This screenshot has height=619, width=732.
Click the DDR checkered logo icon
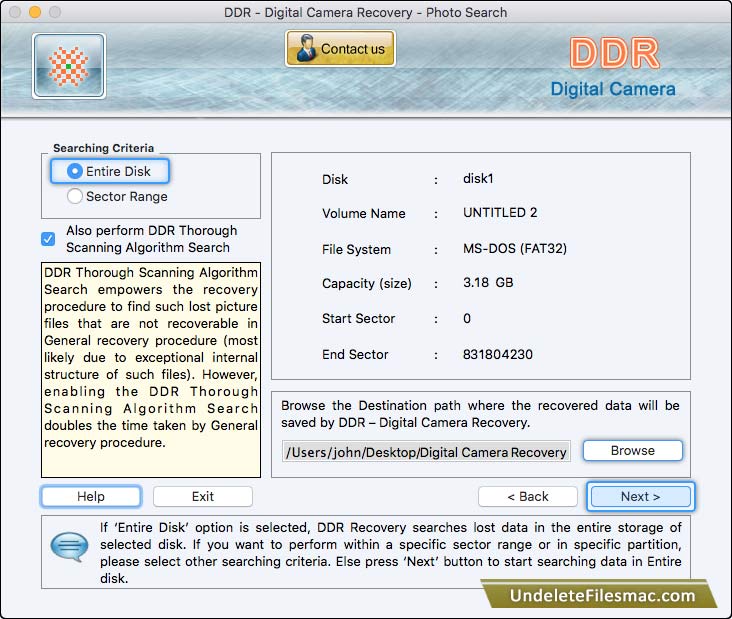(x=69, y=66)
